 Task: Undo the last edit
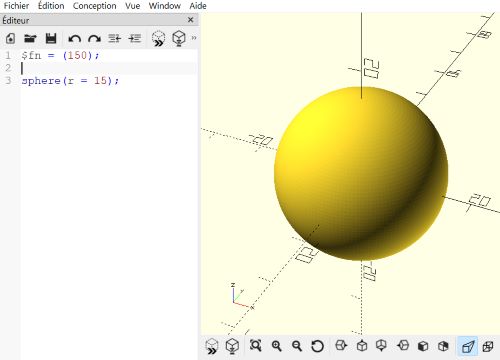tap(74, 39)
